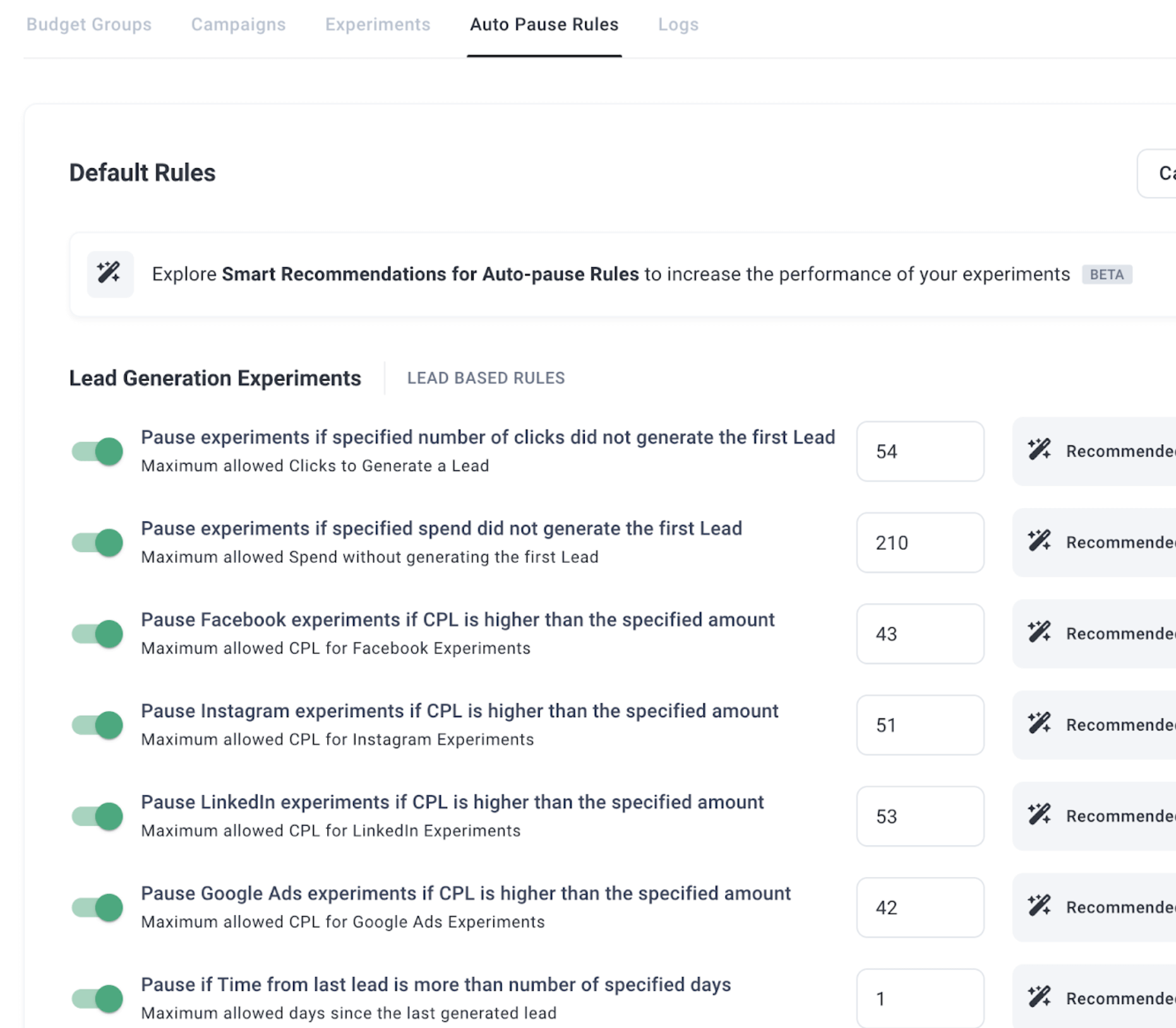
Task: Click 'Maximum allowed days since the last generated lead'
Action: [x=349, y=1013]
